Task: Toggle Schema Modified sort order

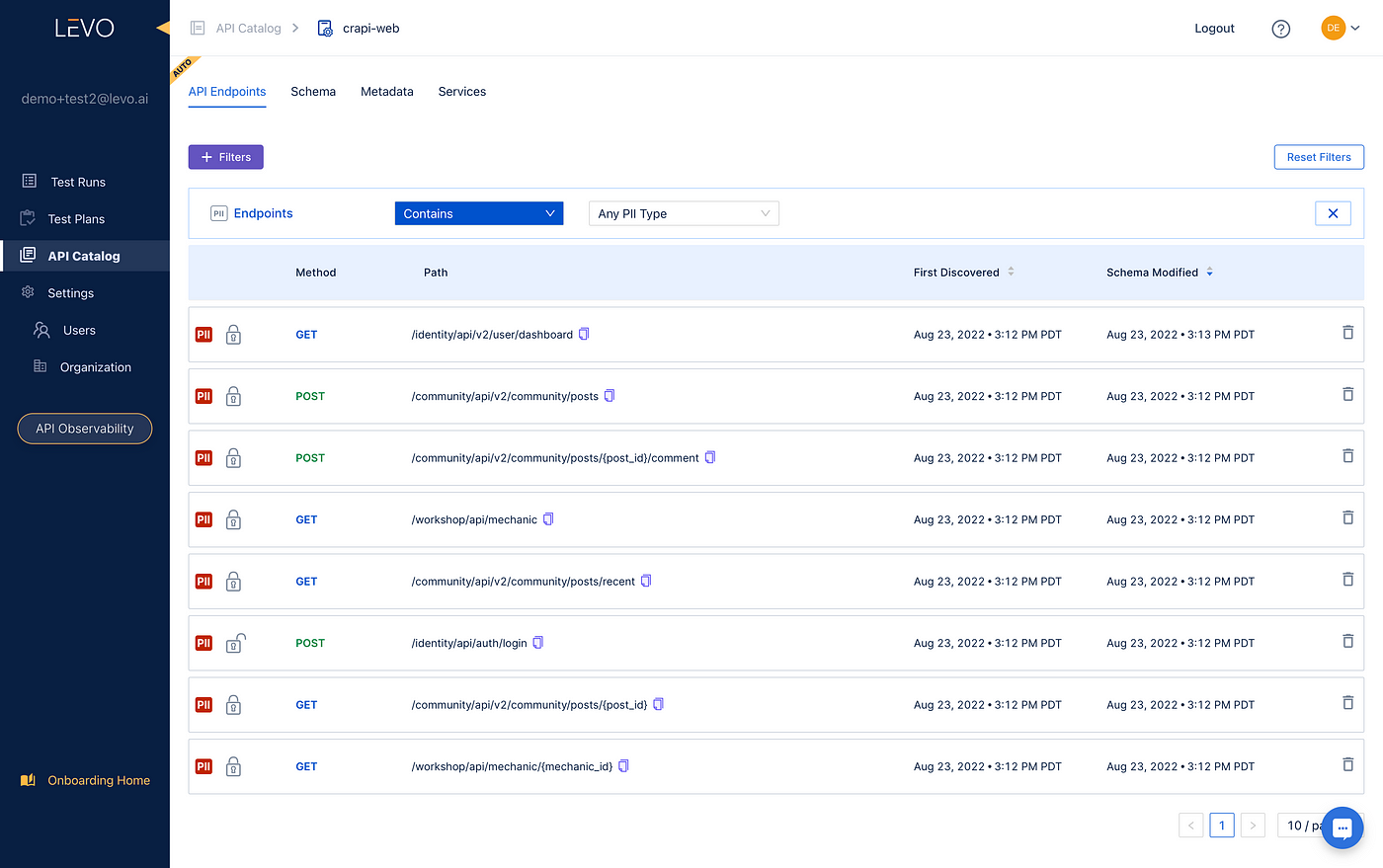Action: pos(1209,272)
